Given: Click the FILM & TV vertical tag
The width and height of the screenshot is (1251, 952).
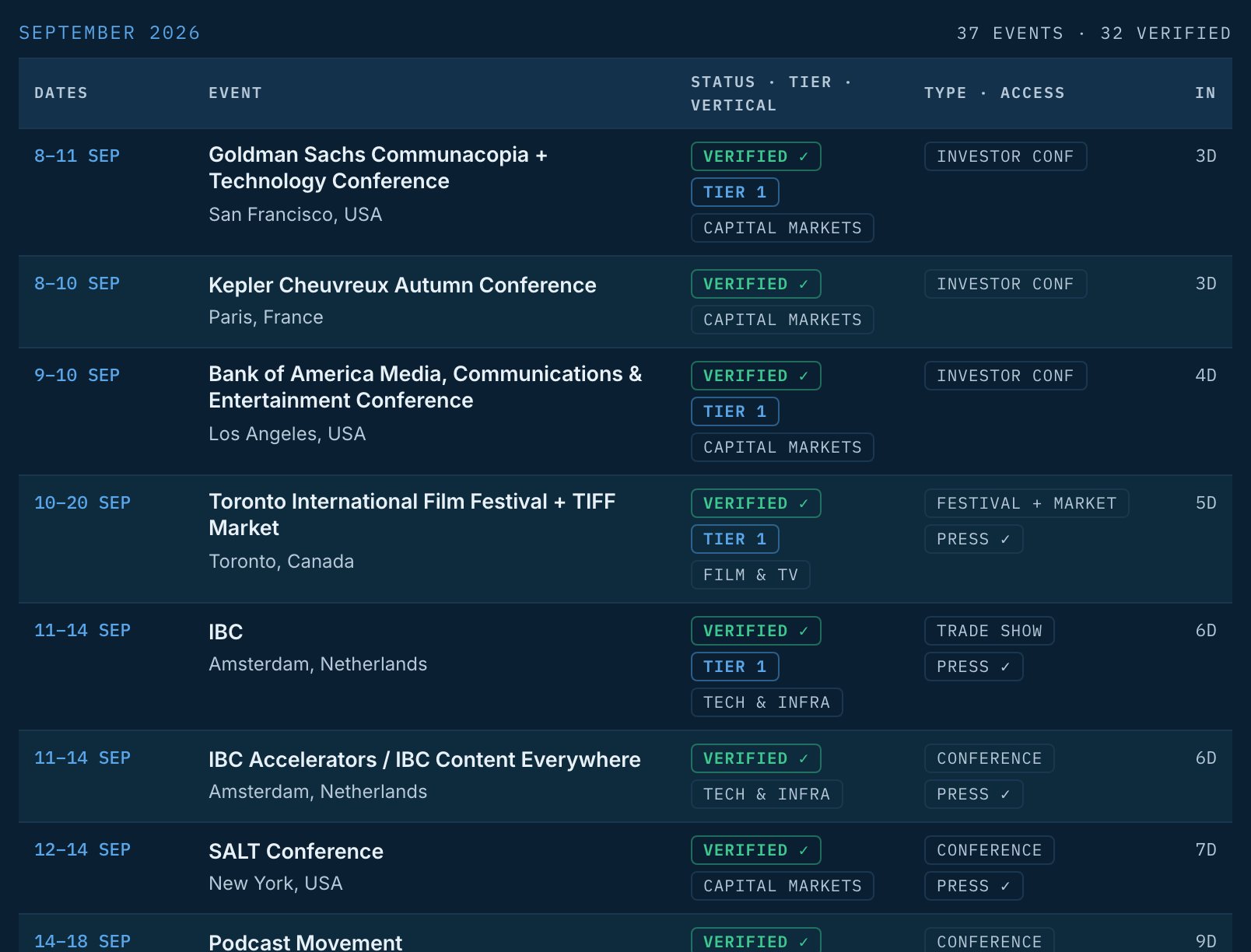Looking at the screenshot, I should pyautogui.click(x=751, y=575).
